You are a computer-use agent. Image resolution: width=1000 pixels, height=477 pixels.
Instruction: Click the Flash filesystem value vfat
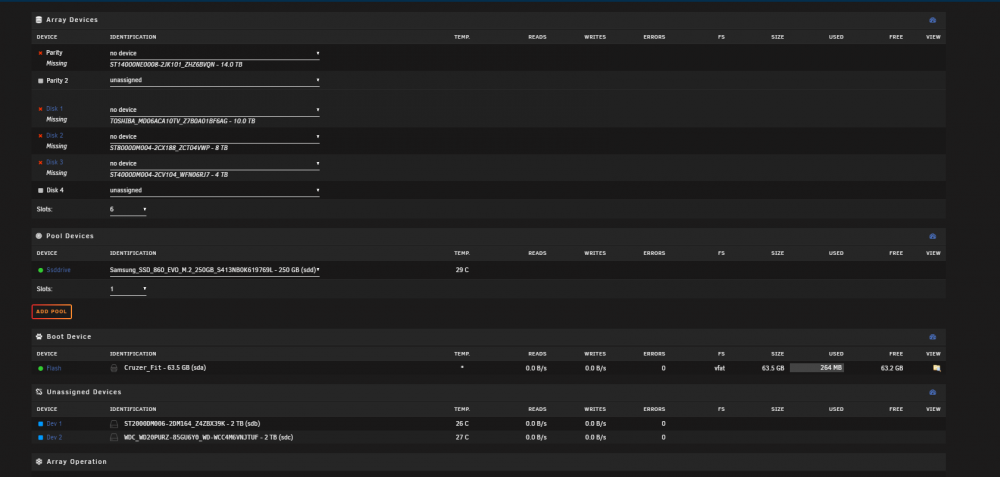pos(719,369)
